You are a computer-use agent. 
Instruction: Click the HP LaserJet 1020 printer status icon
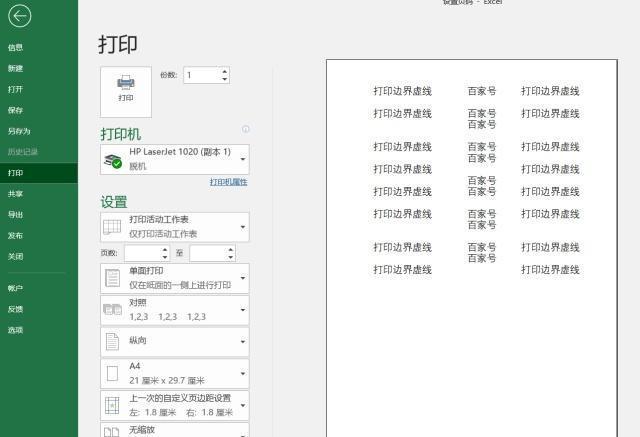113,159
